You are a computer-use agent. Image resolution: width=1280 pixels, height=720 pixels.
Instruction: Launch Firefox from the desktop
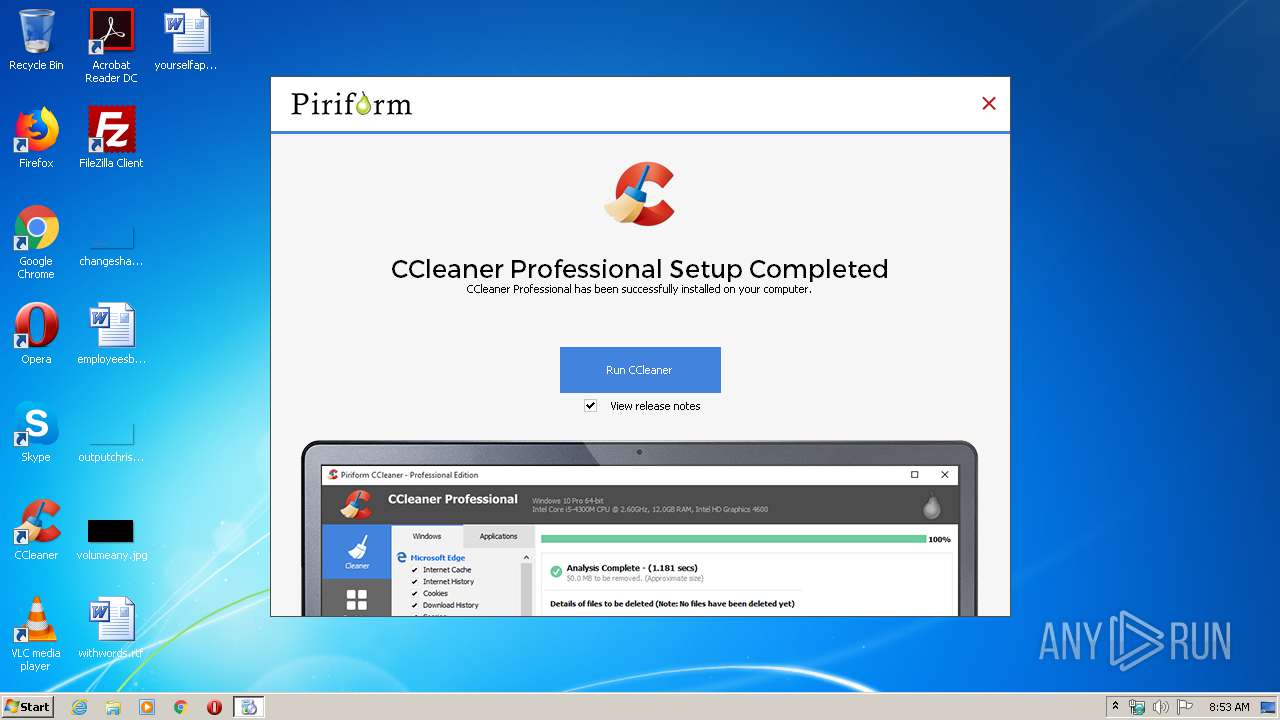36,138
